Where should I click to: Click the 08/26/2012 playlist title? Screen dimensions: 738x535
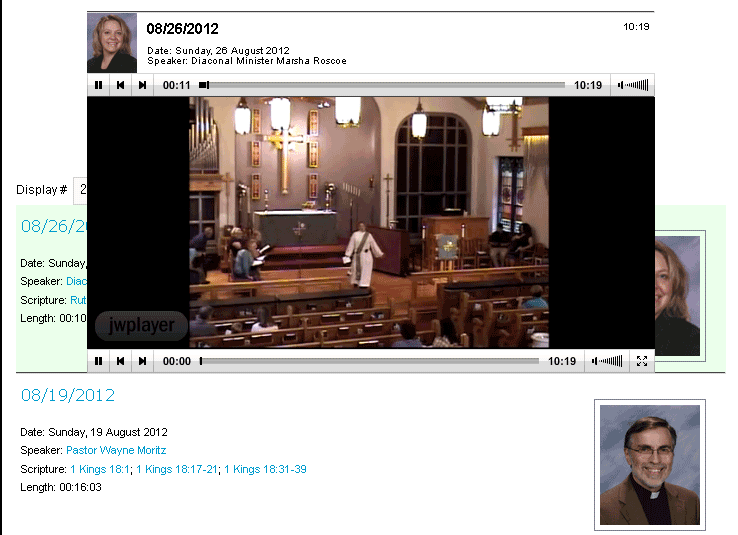point(183,29)
